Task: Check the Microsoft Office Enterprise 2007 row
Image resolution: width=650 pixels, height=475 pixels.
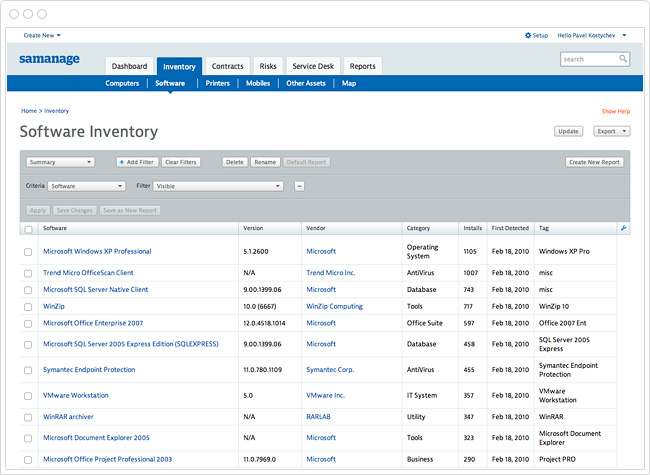Action: [28, 323]
